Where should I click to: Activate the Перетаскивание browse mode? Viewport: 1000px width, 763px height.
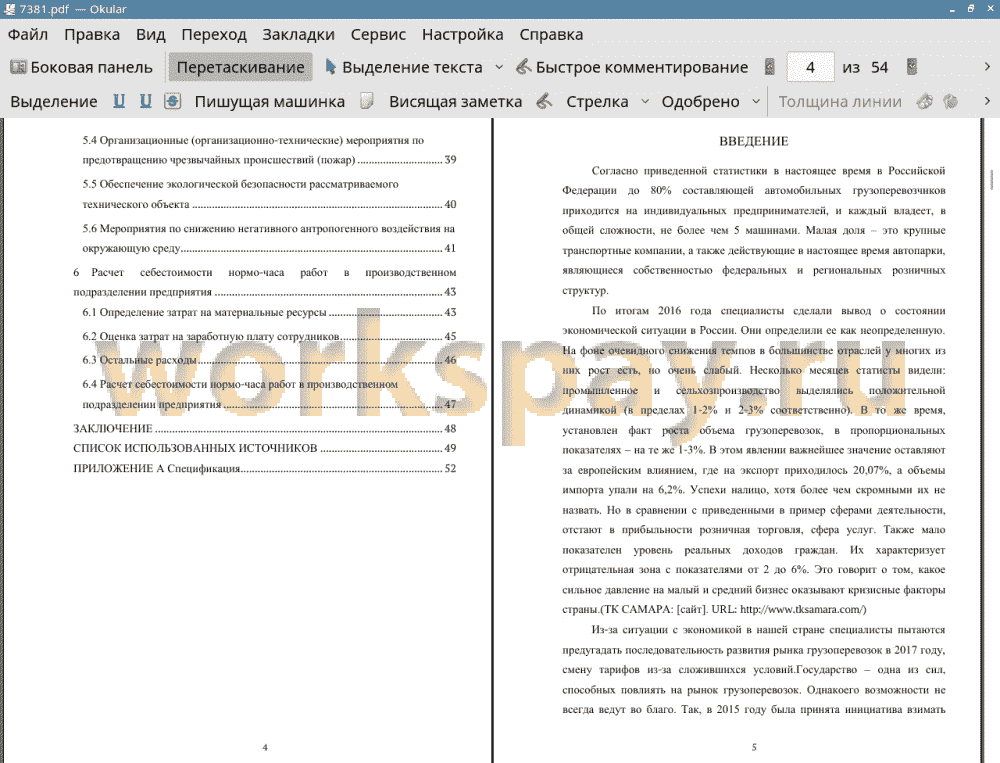pyautogui.click(x=240, y=67)
